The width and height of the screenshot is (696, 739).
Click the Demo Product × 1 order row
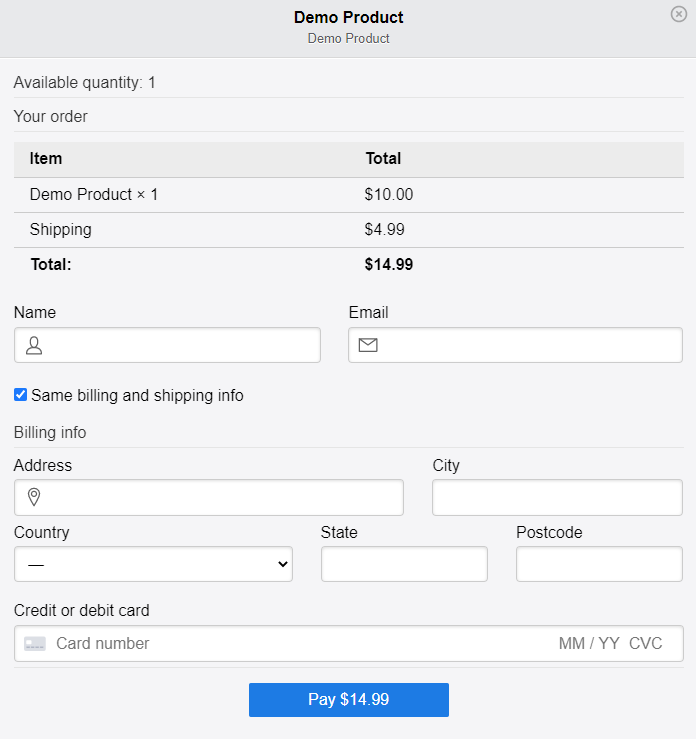[94, 195]
